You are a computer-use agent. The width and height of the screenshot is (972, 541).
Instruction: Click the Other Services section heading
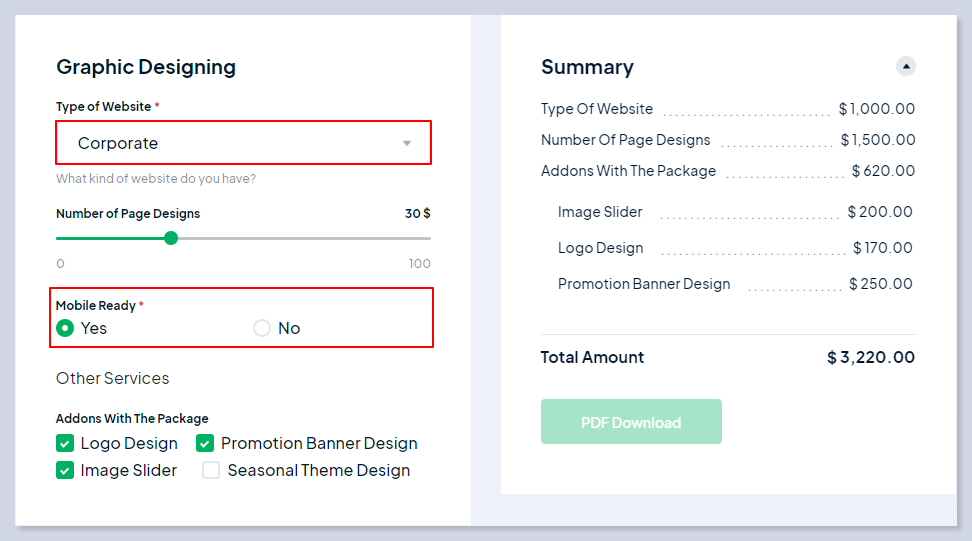[113, 378]
